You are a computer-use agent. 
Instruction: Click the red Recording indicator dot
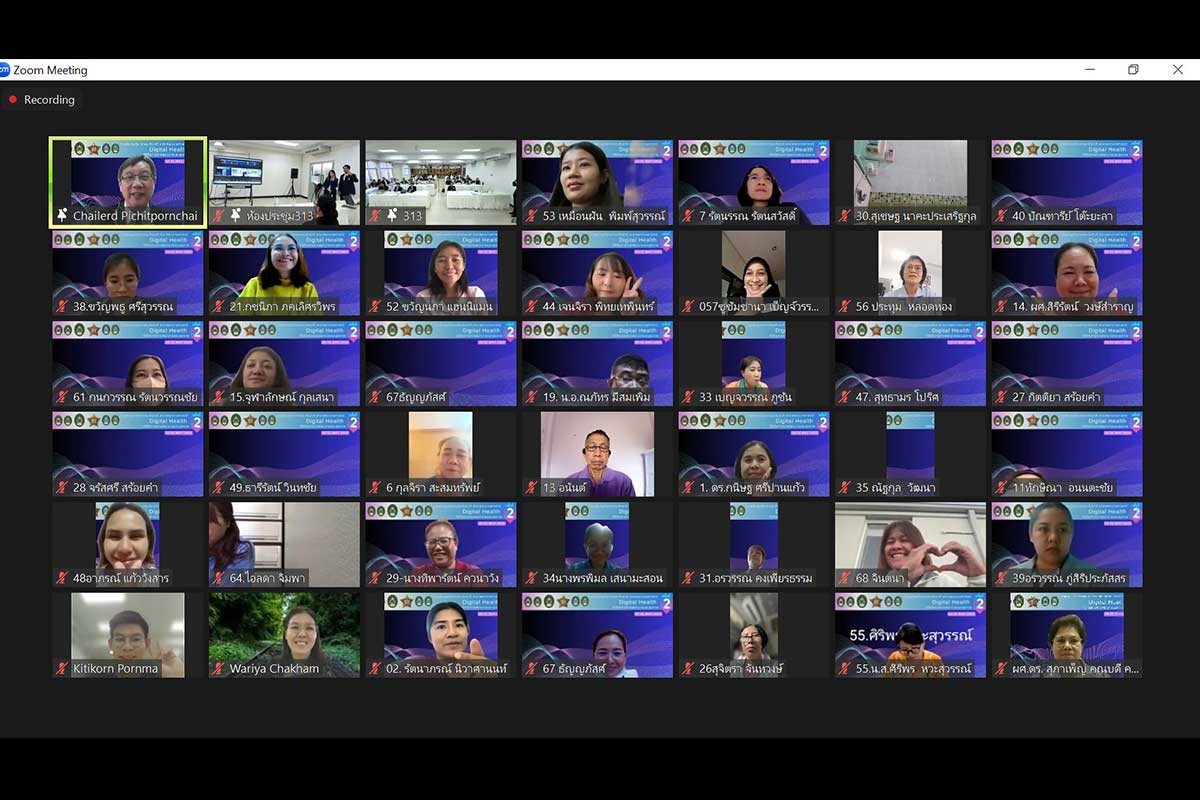[x=13, y=100]
